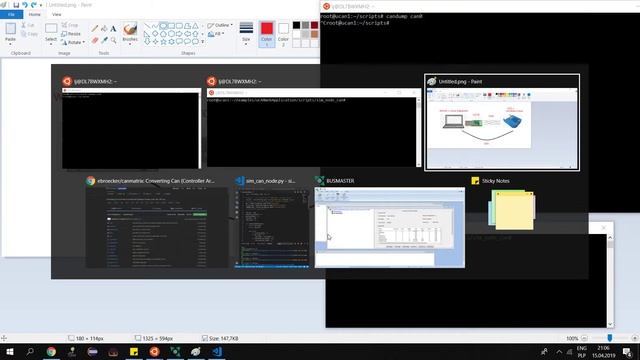This screenshot has width=640, height=360.
Task: Pick the Line shape in Shapes gallery
Action: [x=147, y=26]
